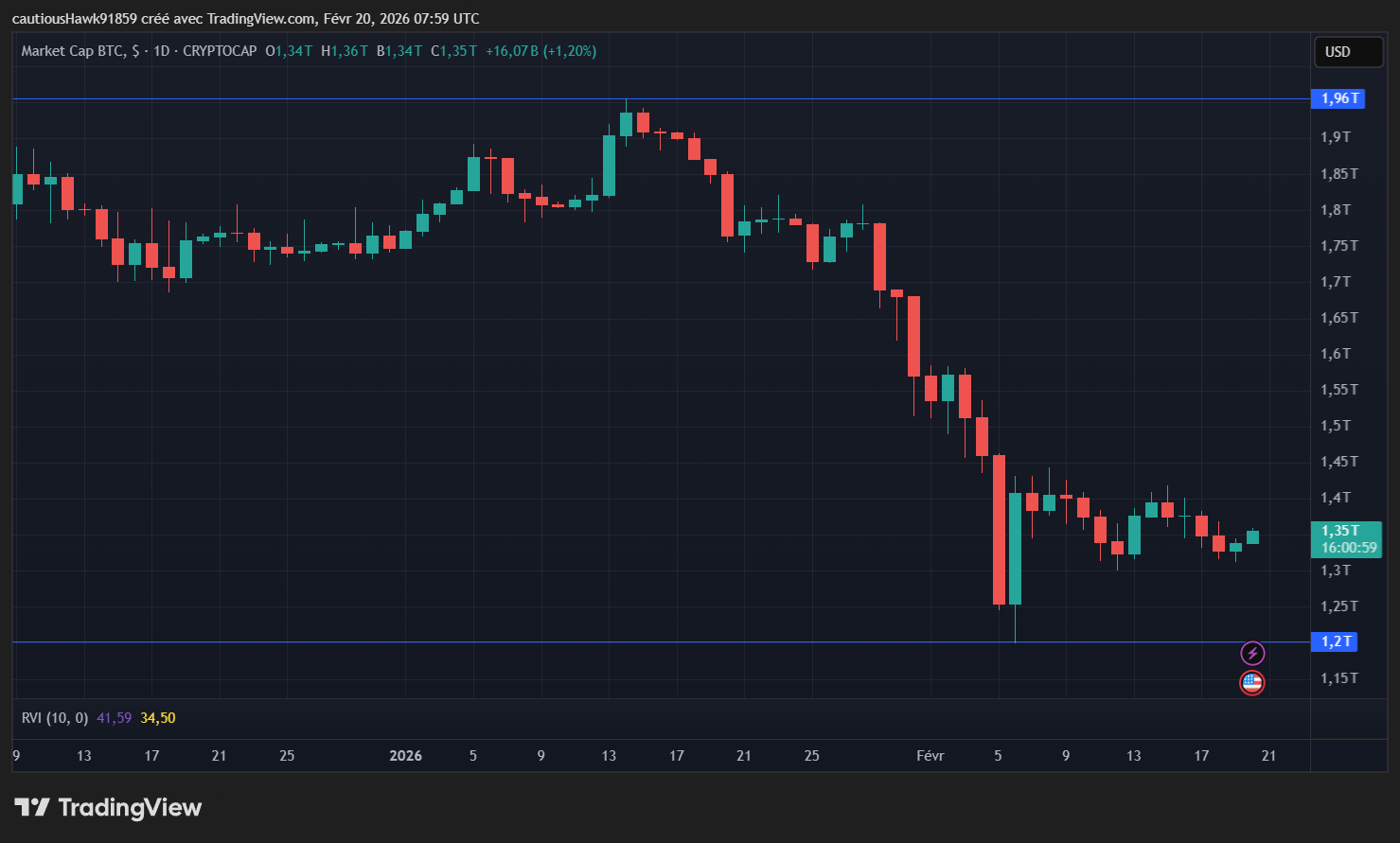Click the 1,75T value on the price scale
This screenshot has width=1400, height=843.
tap(1338, 245)
